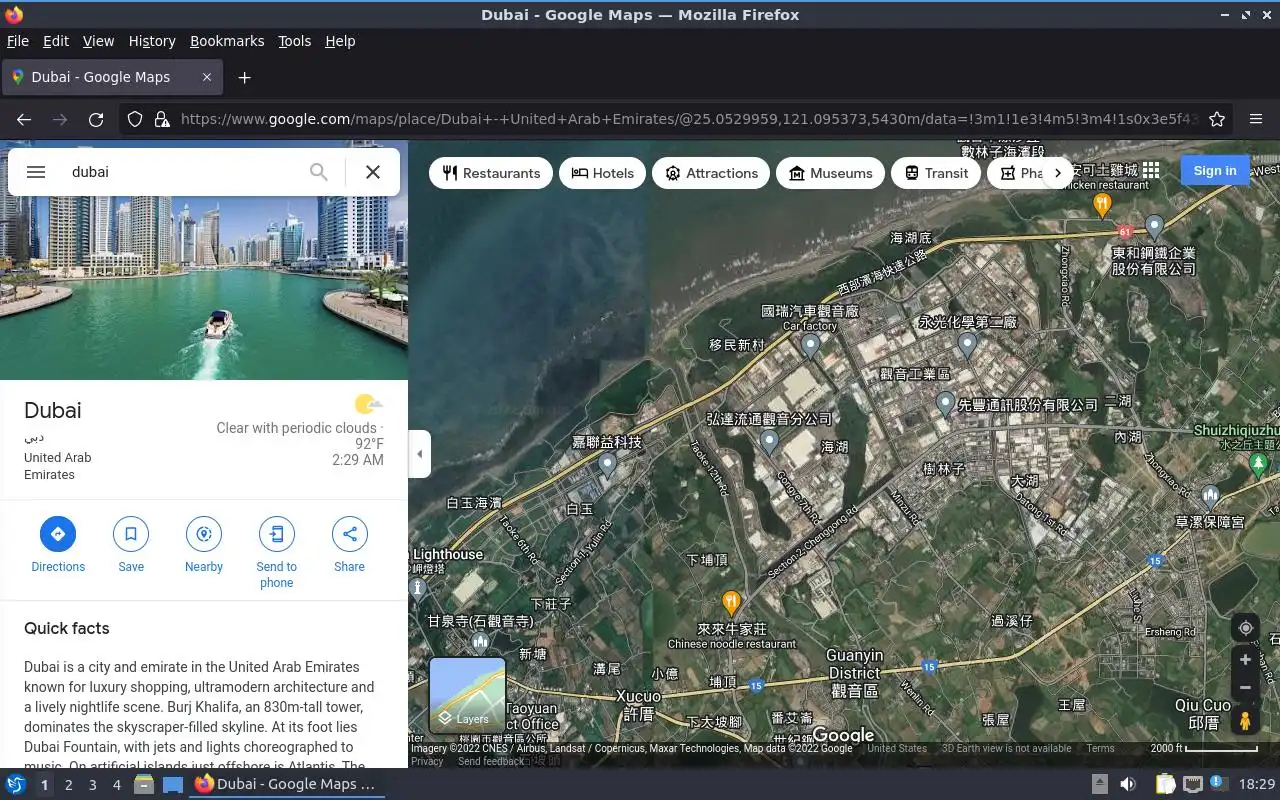Viewport: 1280px width, 800px height.
Task: Bookmark this page with star
Action: (x=1217, y=119)
